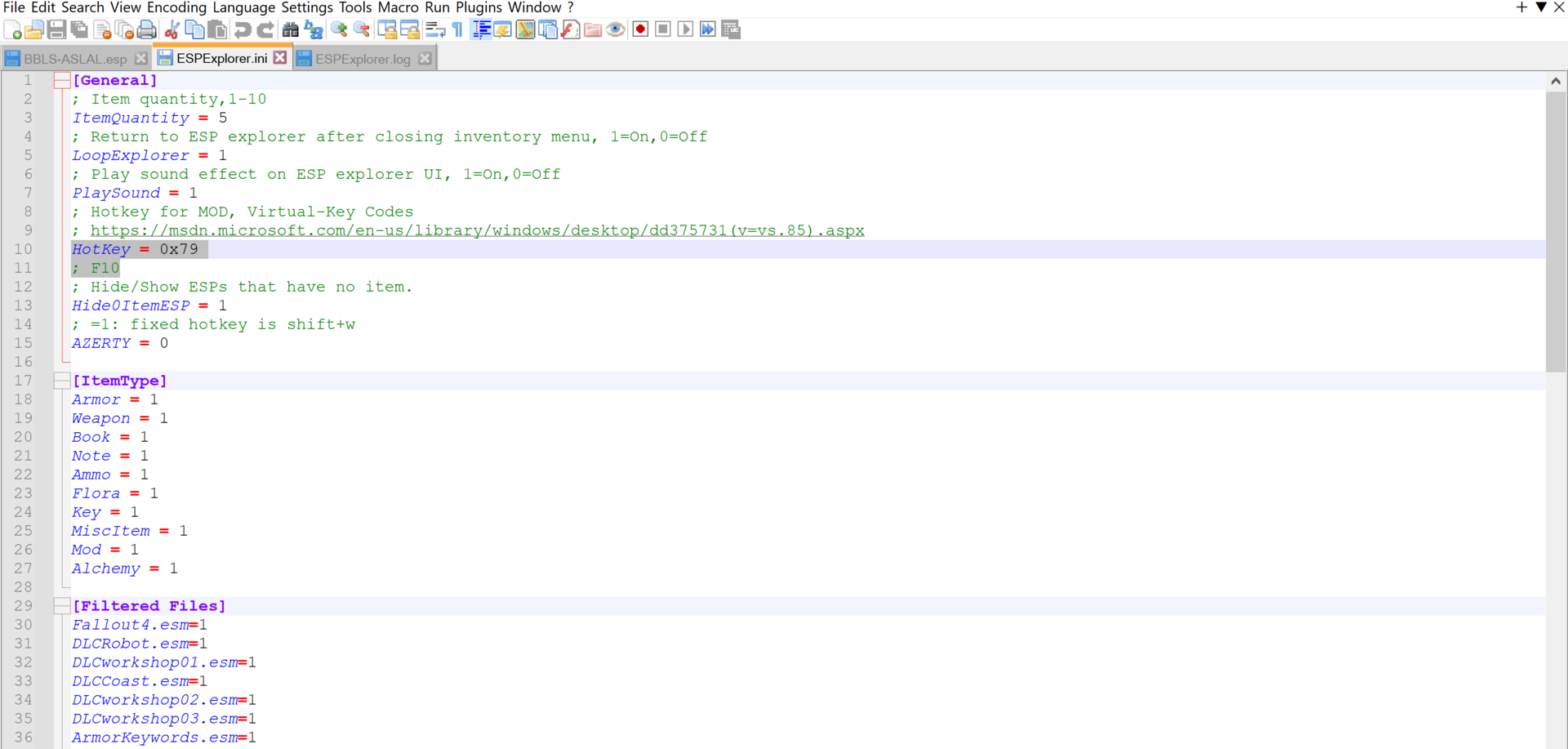The image size is (1568, 749).
Task: Click the Save recorded macro icon
Action: point(731,30)
